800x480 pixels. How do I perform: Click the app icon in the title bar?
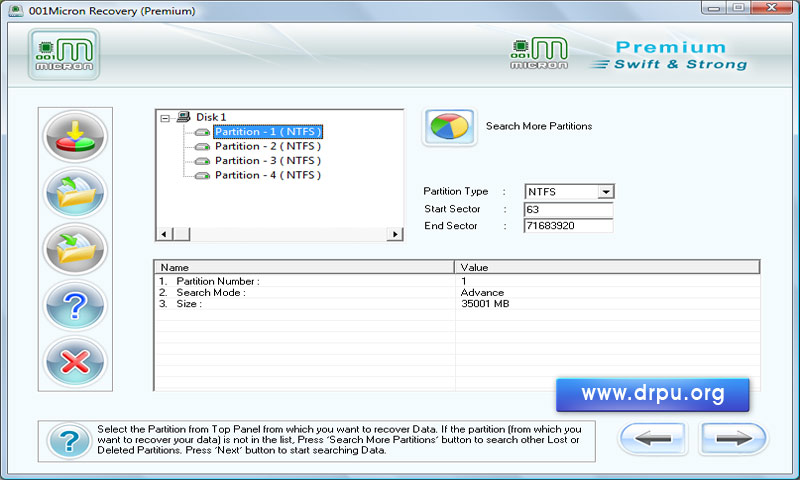click(16, 11)
